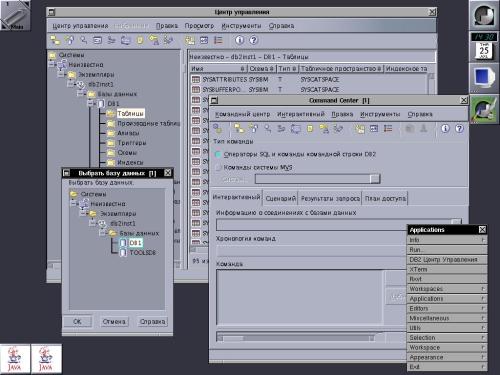Click the SYSATTRIBUTES table row icon
The height and width of the screenshot is (375, 500).
(196, 79)
